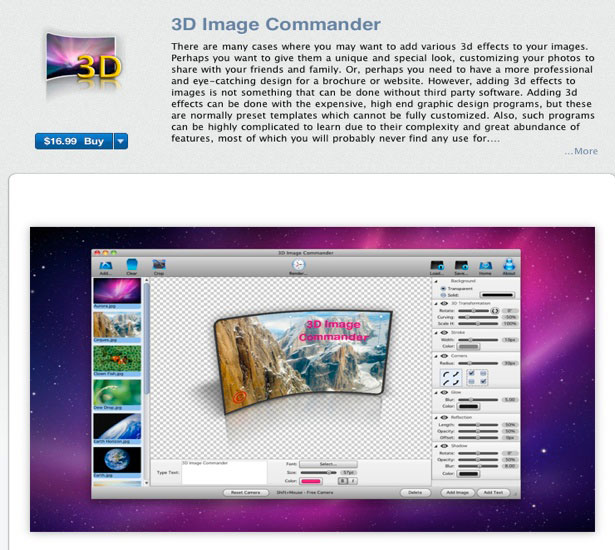Image resolution: width=615 pixels, height=550 pixels.
Task: Collapse the Corners section triangle
Action: tap(436, 356)
